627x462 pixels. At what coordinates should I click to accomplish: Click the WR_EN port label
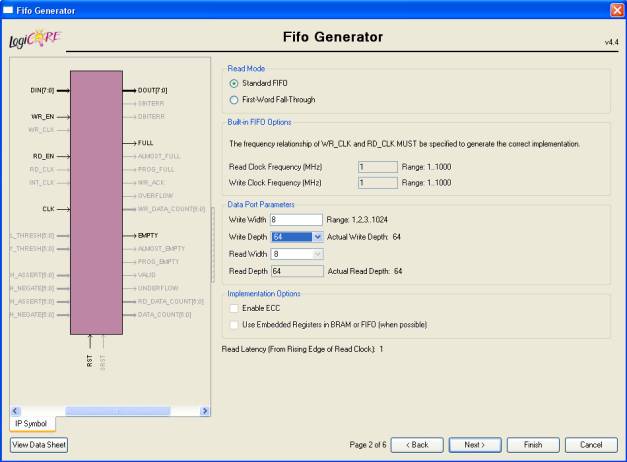42,117
